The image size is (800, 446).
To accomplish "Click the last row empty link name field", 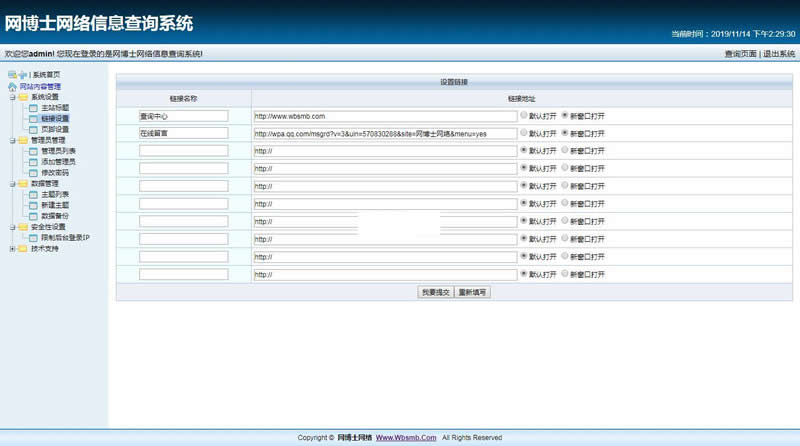I will click(x=184, y=275).
